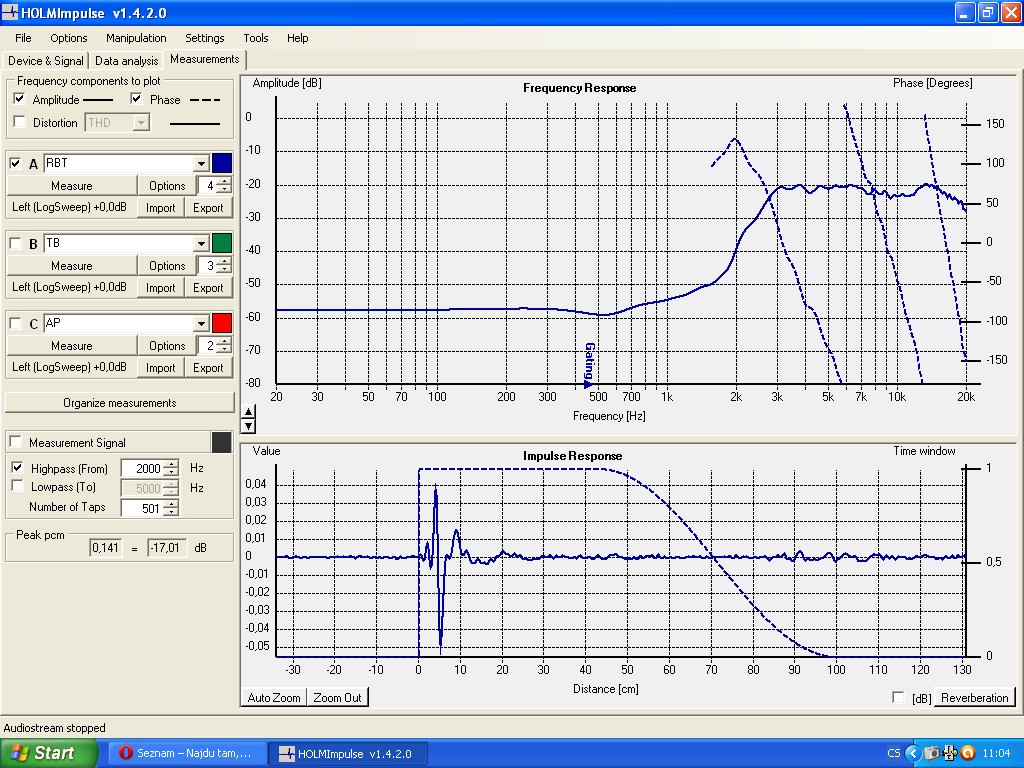
Task: Click Measure for measurement A
Action: coord(71,185)
